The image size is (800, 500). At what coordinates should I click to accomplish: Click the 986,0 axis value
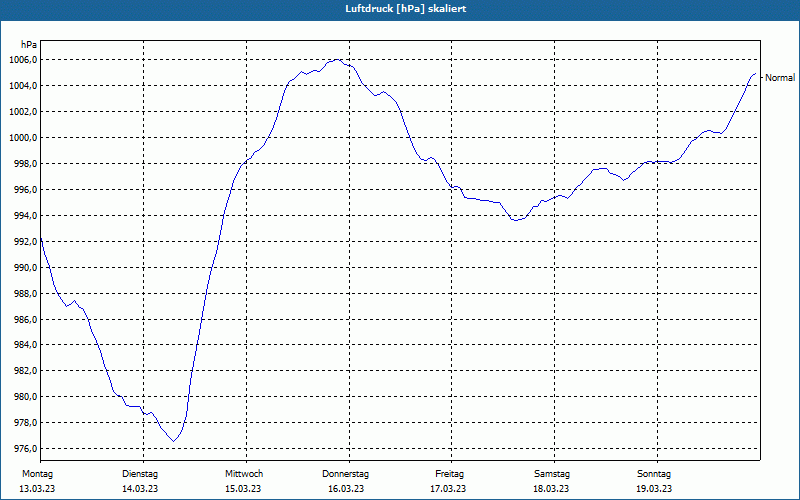tap(25, 319)
